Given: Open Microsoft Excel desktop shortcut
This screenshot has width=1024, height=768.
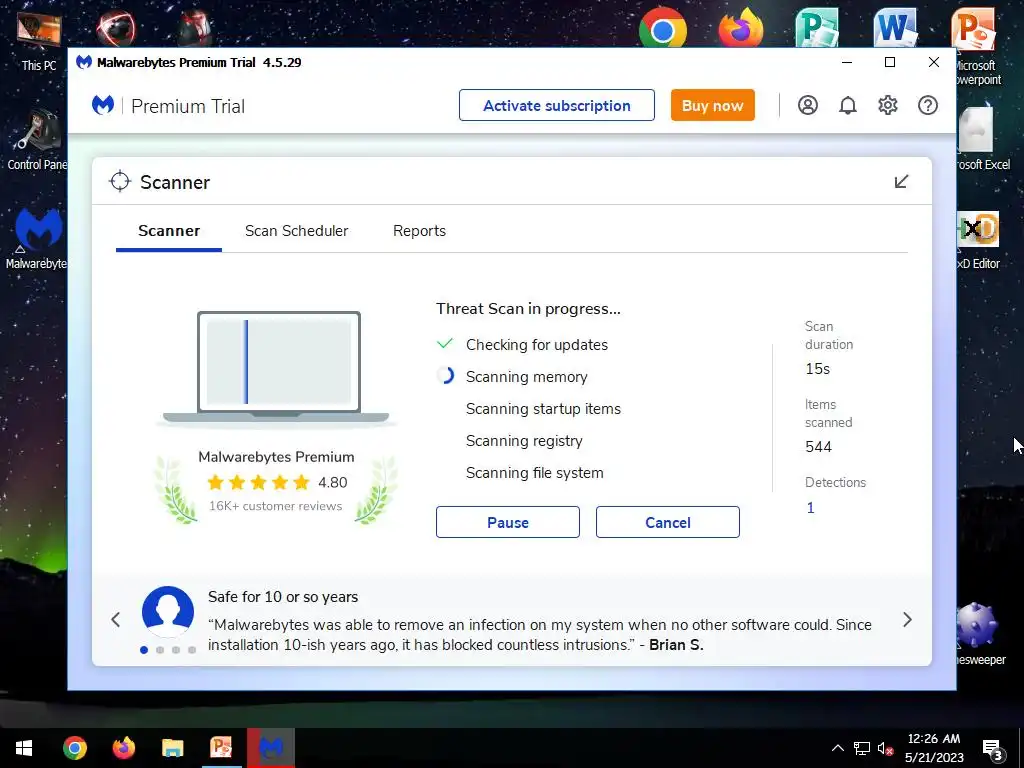Looking at the screenshot, I should [x=983, y=139].
